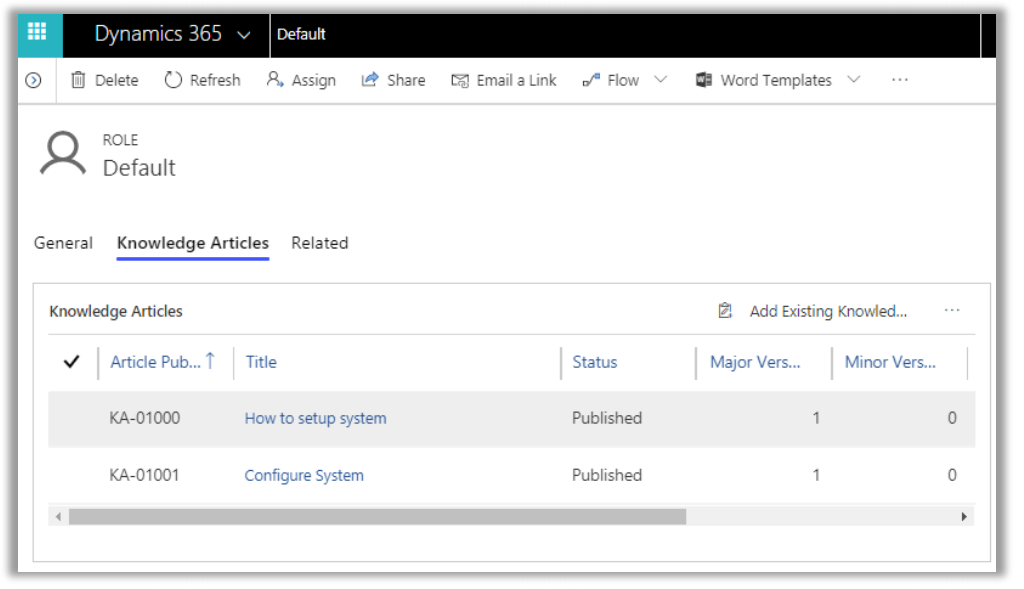Click the Default breadcrumb in header

301,34
